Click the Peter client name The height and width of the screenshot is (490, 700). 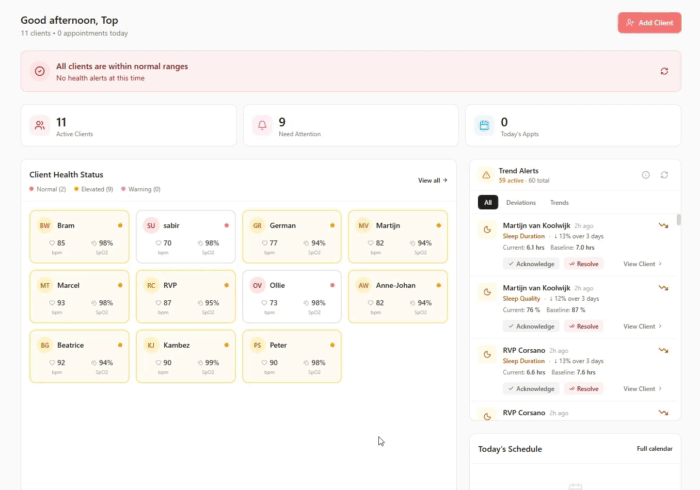(278, 345)
